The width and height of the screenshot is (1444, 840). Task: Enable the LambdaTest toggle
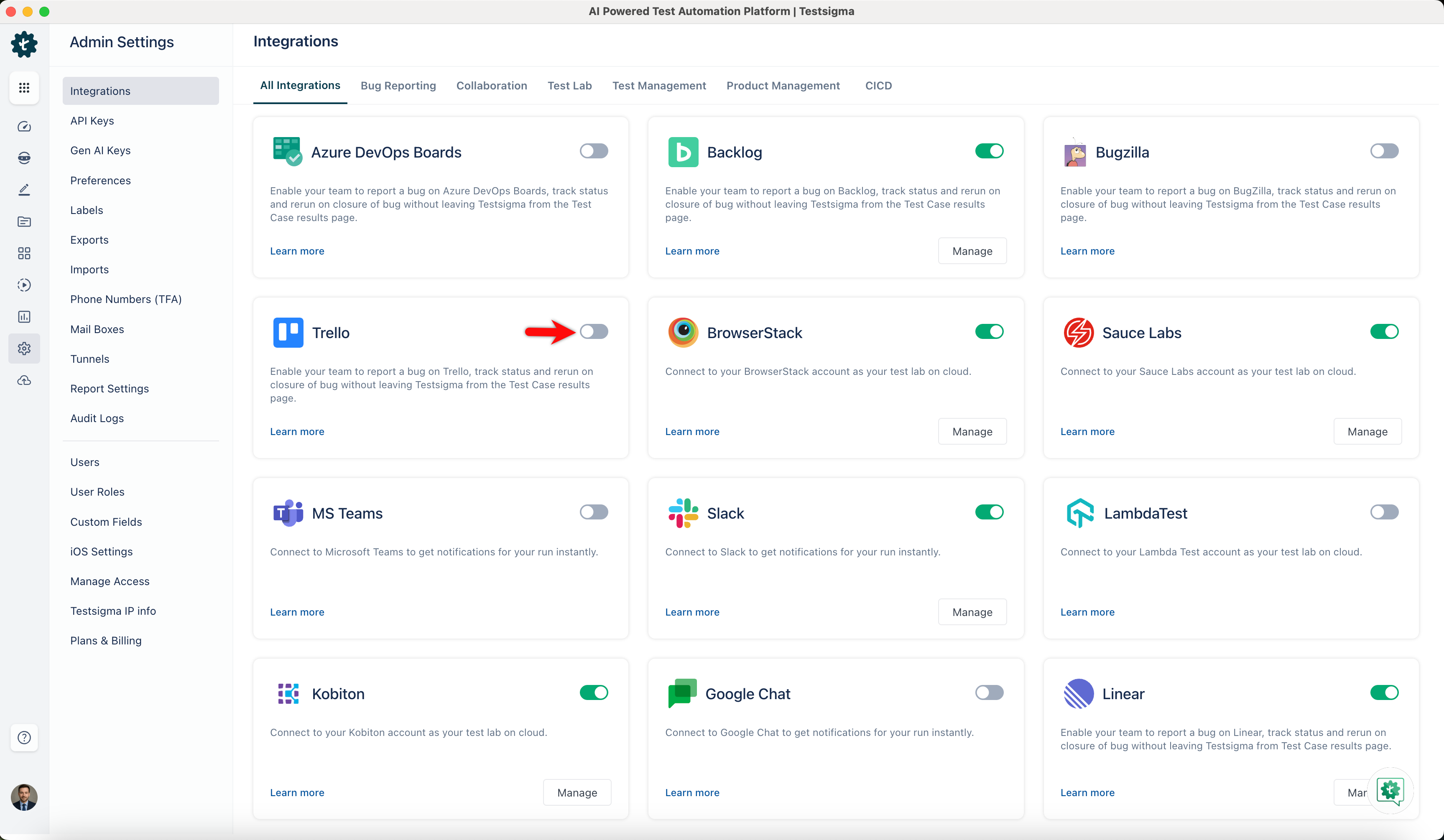(1384, 512)
